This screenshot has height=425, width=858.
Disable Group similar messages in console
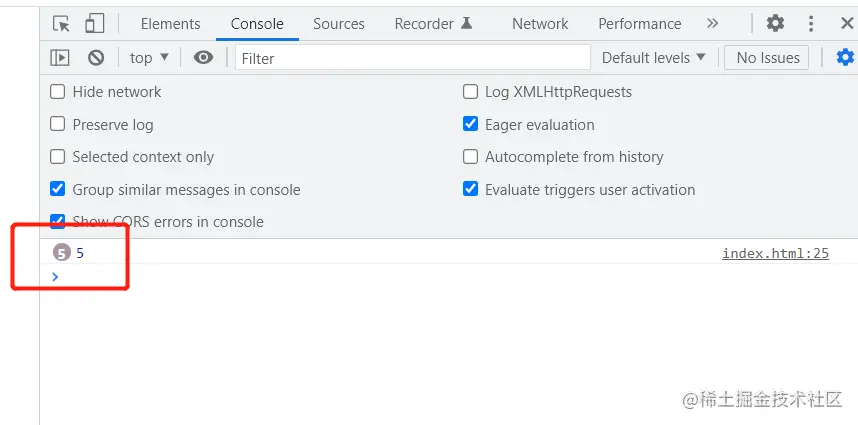click(x=57, y=189)
